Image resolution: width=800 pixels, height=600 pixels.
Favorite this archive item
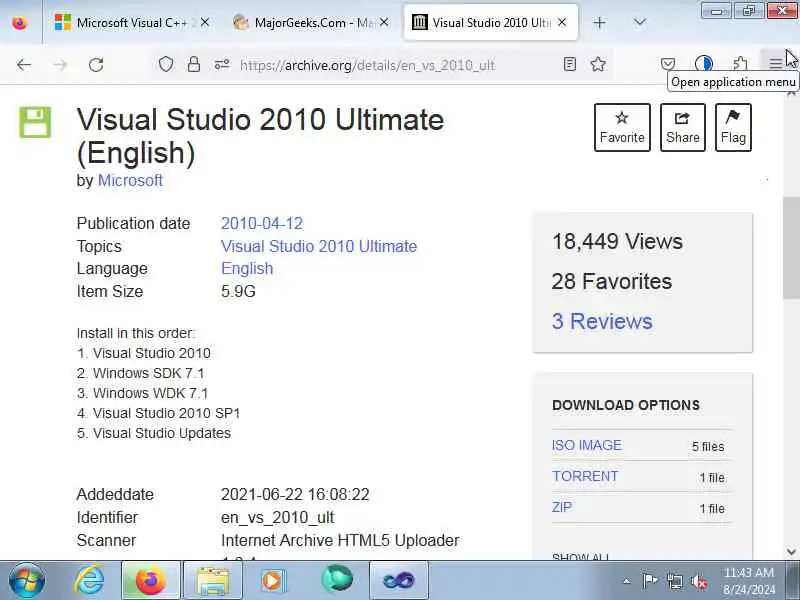622,128
